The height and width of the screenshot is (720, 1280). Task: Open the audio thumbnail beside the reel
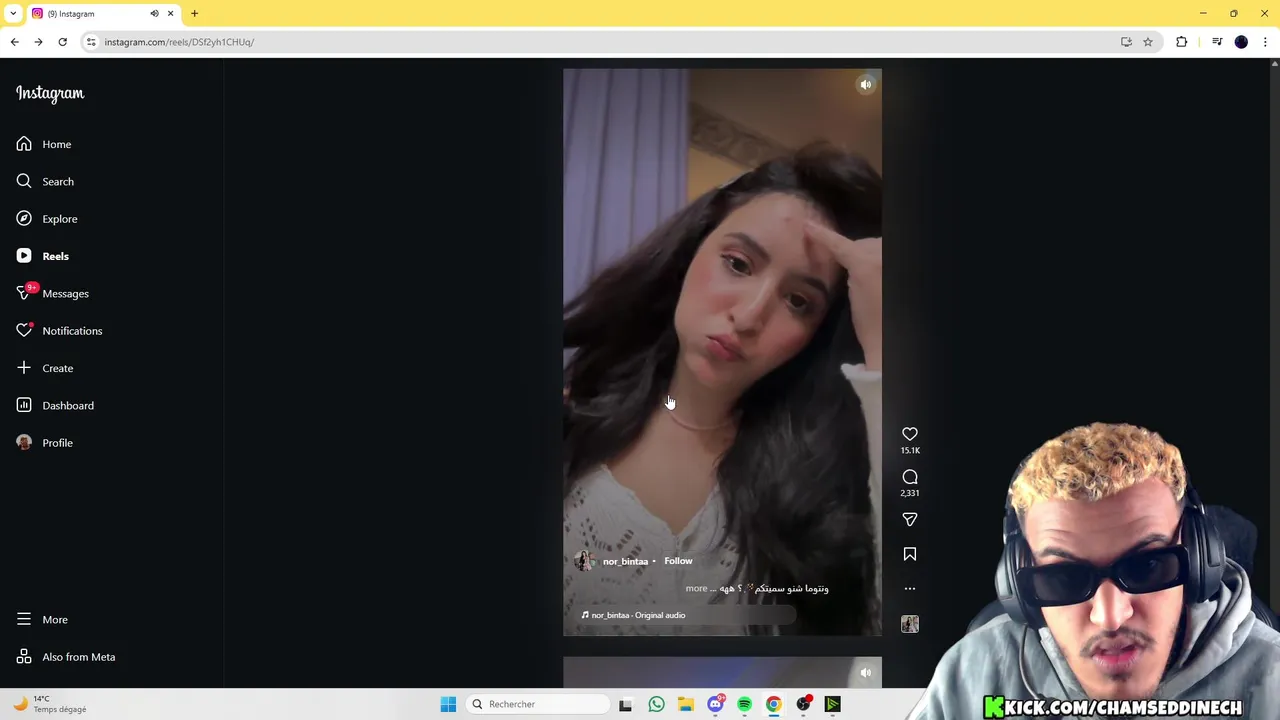coord(910,624)
